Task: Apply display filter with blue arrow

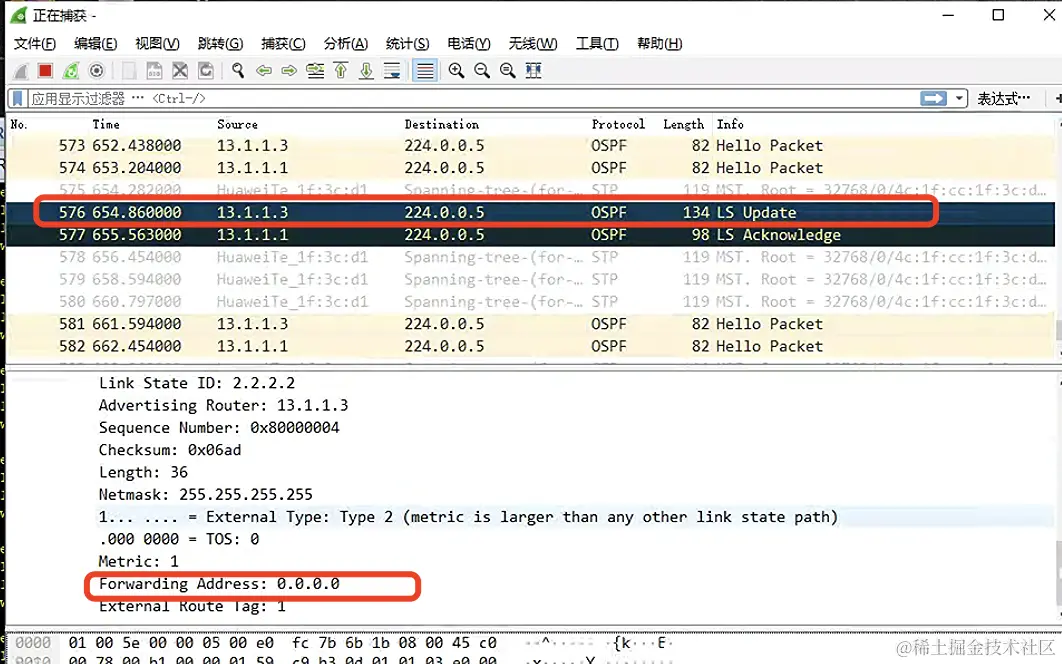Action: 933,99
